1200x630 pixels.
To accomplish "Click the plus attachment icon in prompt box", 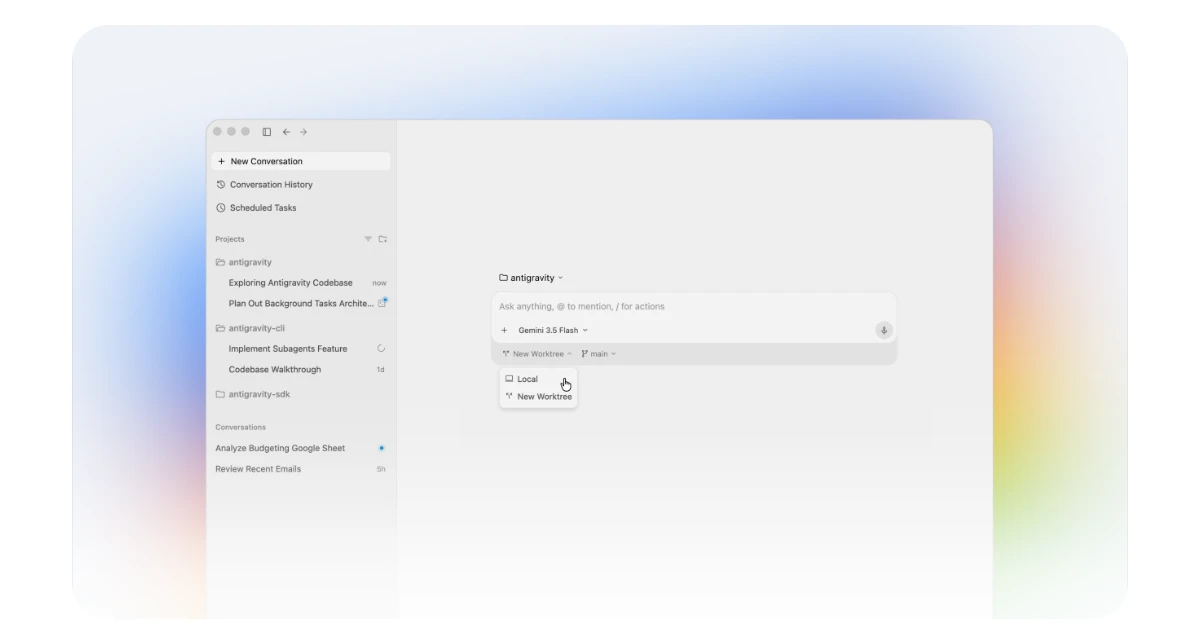I will pos(504,330).
